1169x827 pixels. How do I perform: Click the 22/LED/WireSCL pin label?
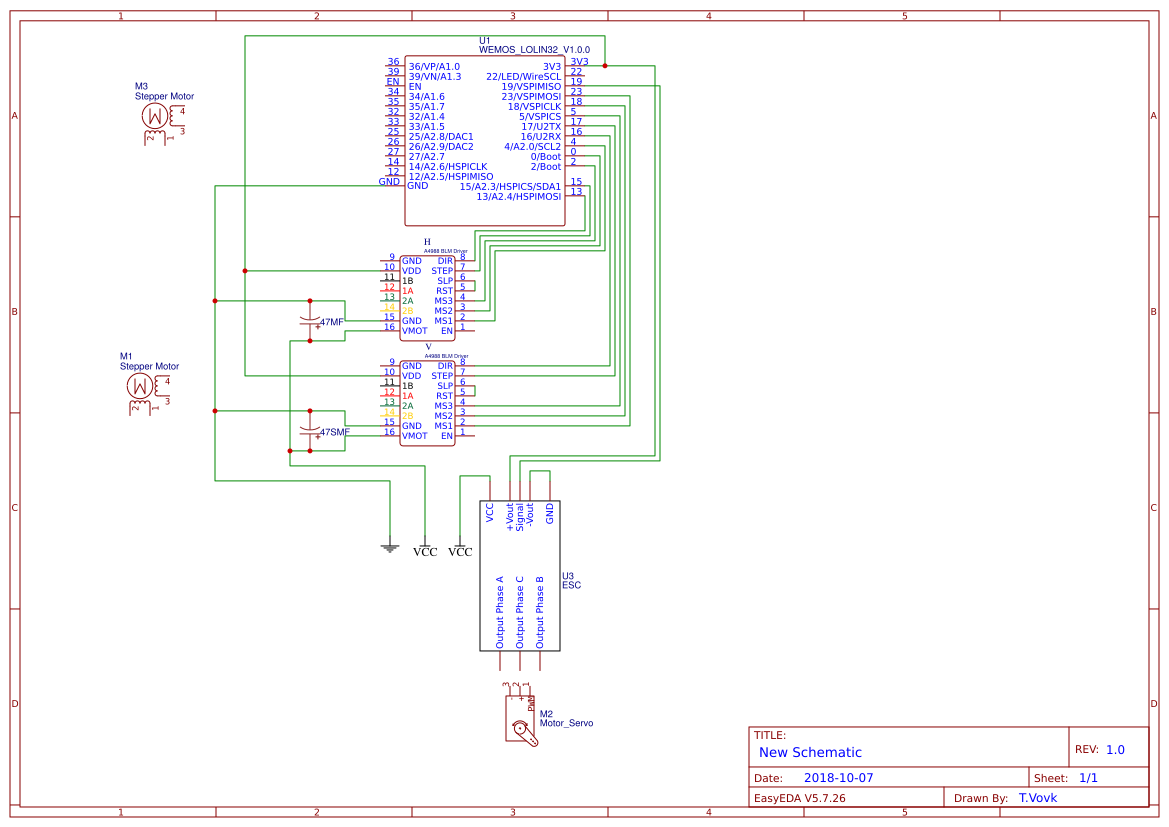[x=523, y=77]
